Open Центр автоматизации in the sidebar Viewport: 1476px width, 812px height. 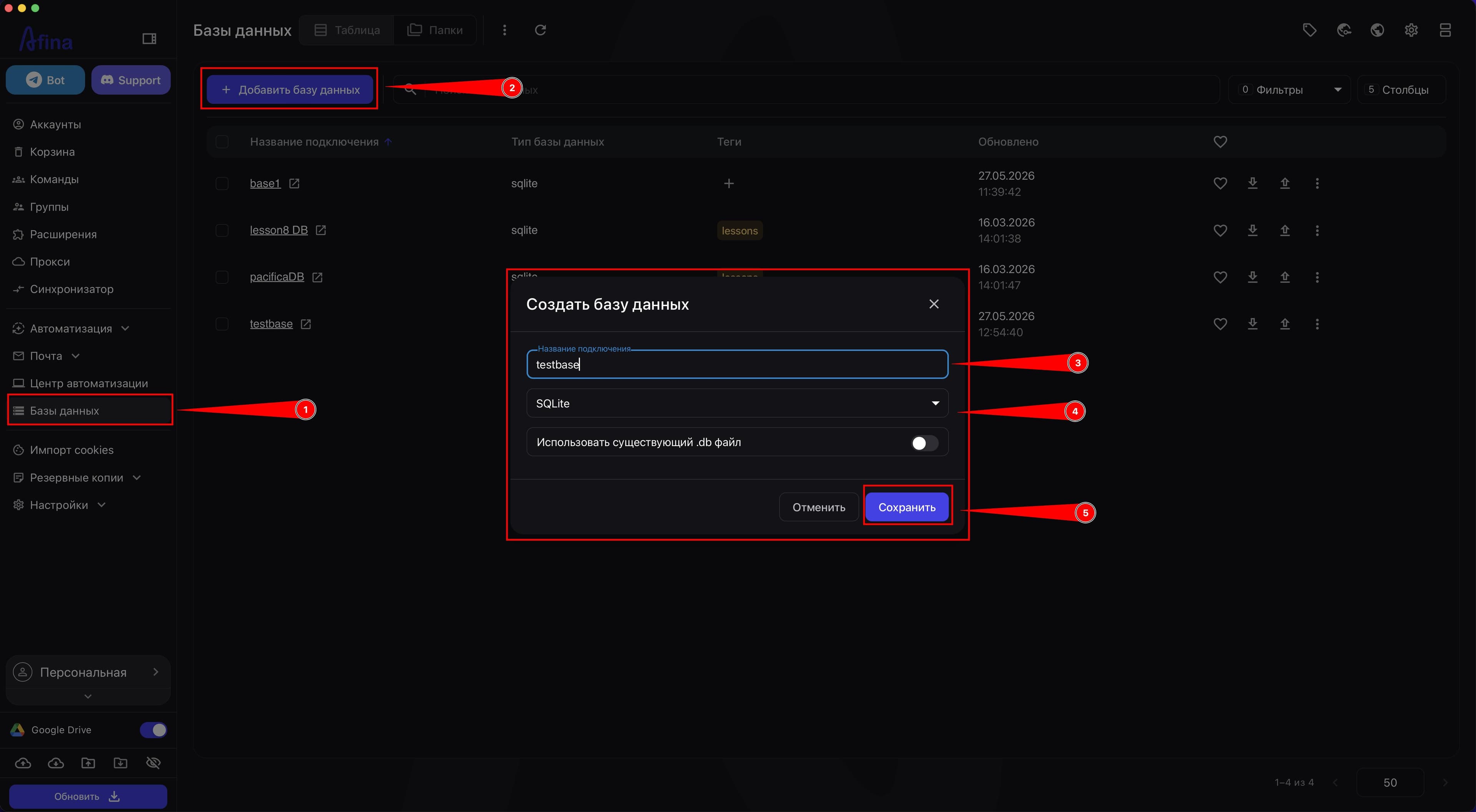(x=89, y=384)
